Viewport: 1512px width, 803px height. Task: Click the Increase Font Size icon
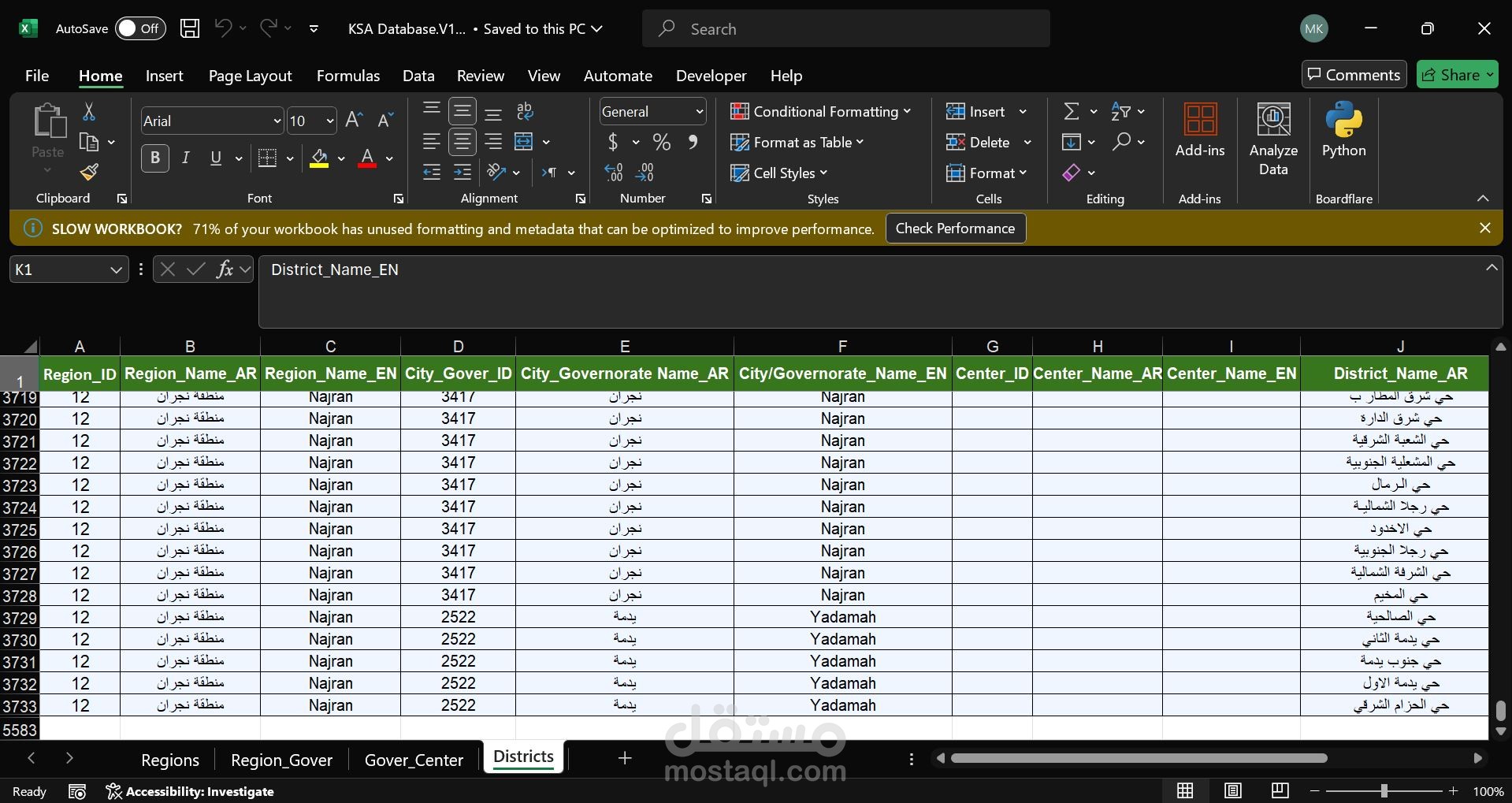pos(354,120)
